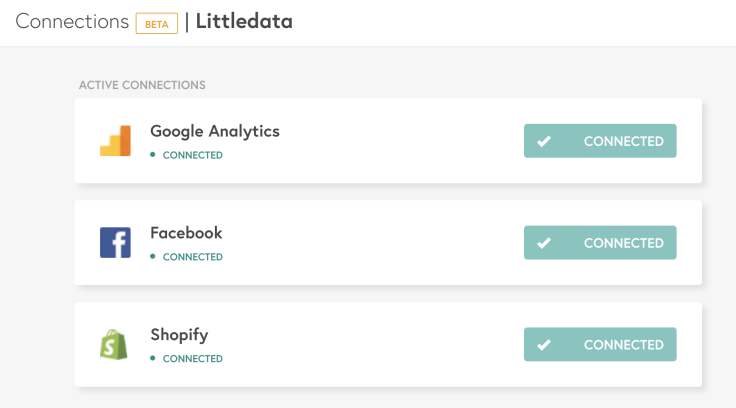Open the Connections page title
Viewport: 736px width, 408px height.
tap(72, 22)
